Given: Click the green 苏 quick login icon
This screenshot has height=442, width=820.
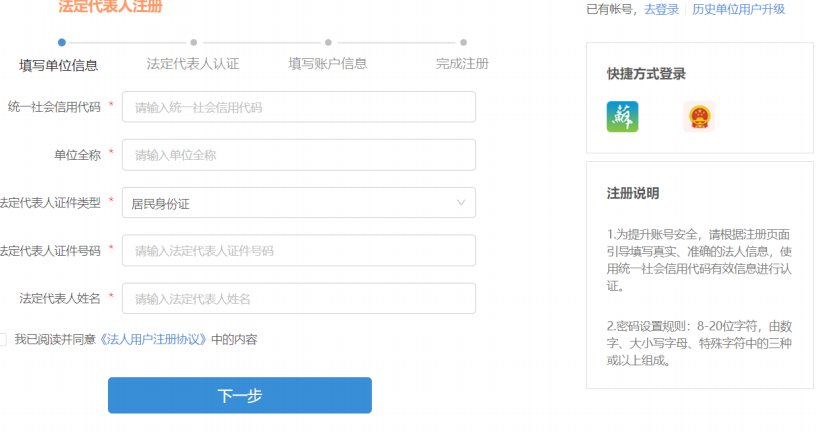Looking at the screenshot, I should (622, 117).
